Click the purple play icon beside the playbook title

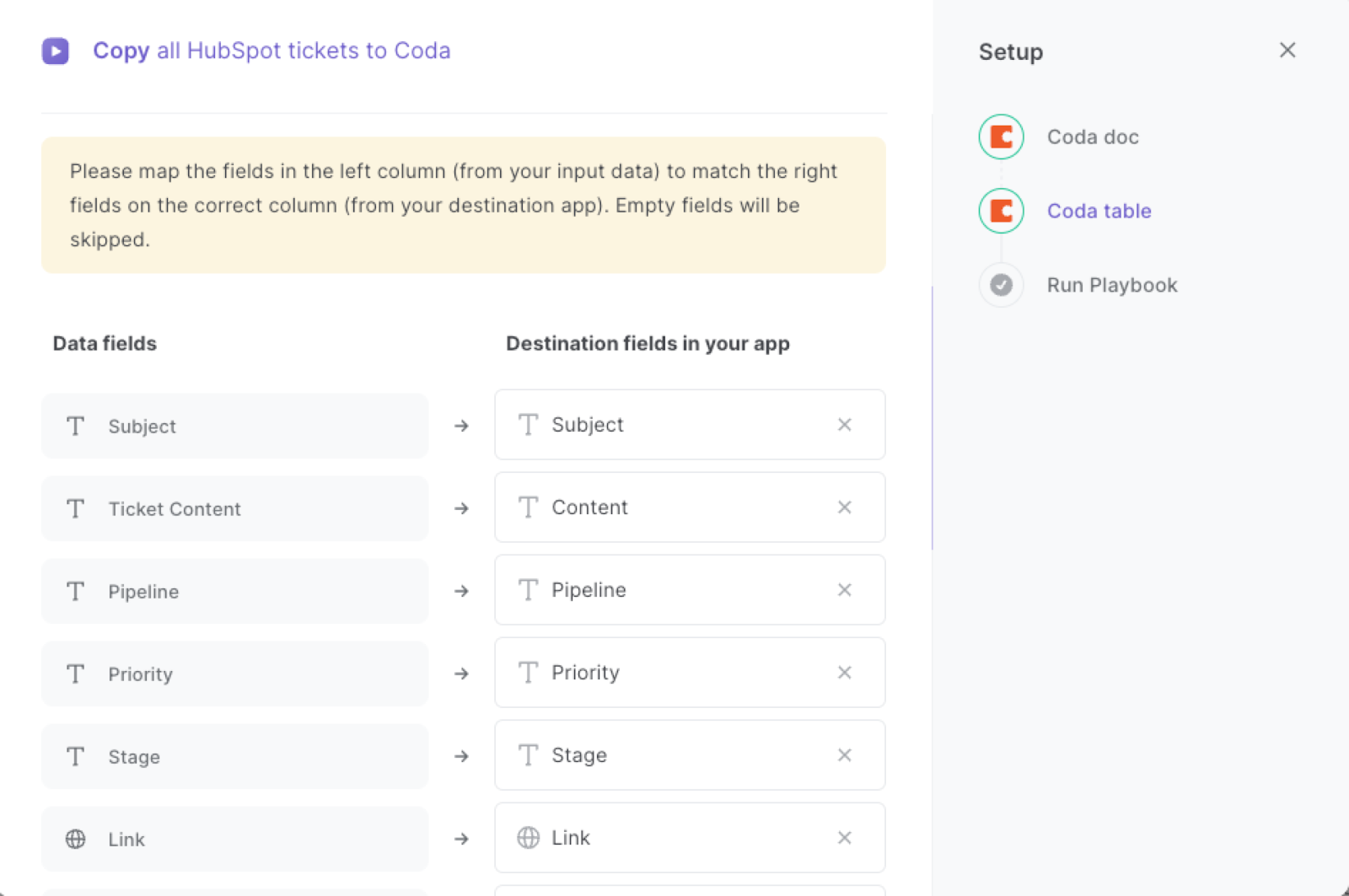pyautogui.click(x=56, y=51)
